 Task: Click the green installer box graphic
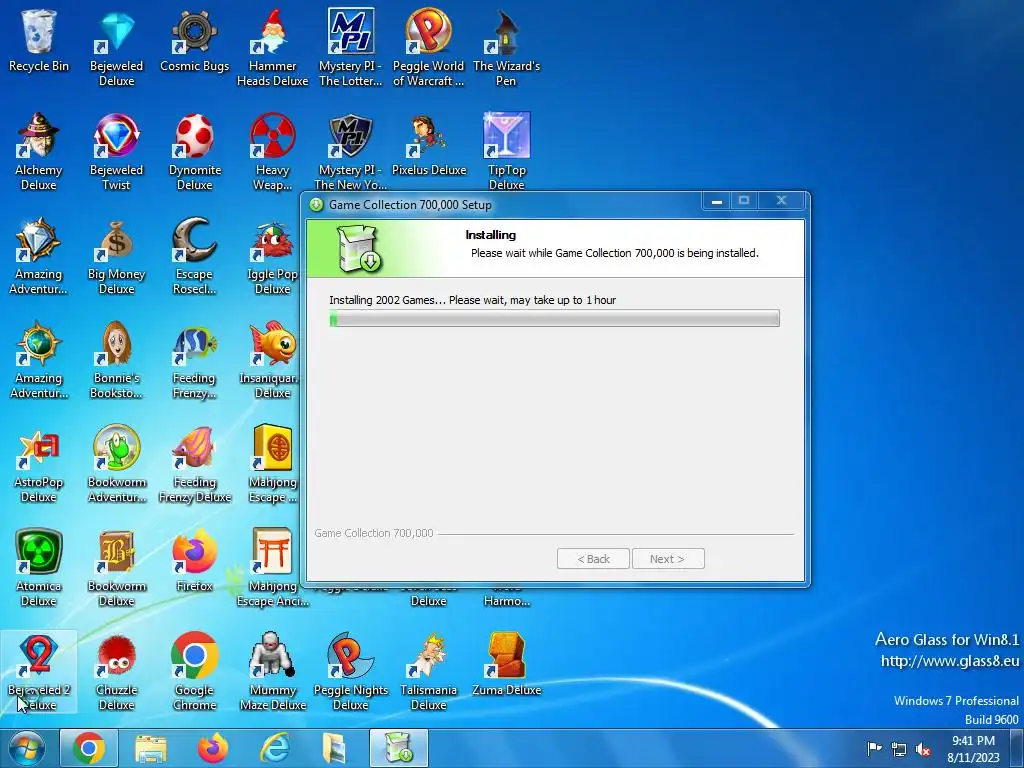coord(359,249)
